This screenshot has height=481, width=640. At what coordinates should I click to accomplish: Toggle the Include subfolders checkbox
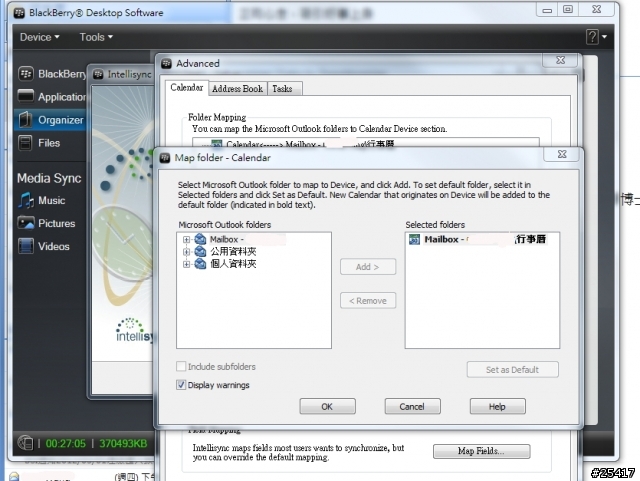point(181,366)
